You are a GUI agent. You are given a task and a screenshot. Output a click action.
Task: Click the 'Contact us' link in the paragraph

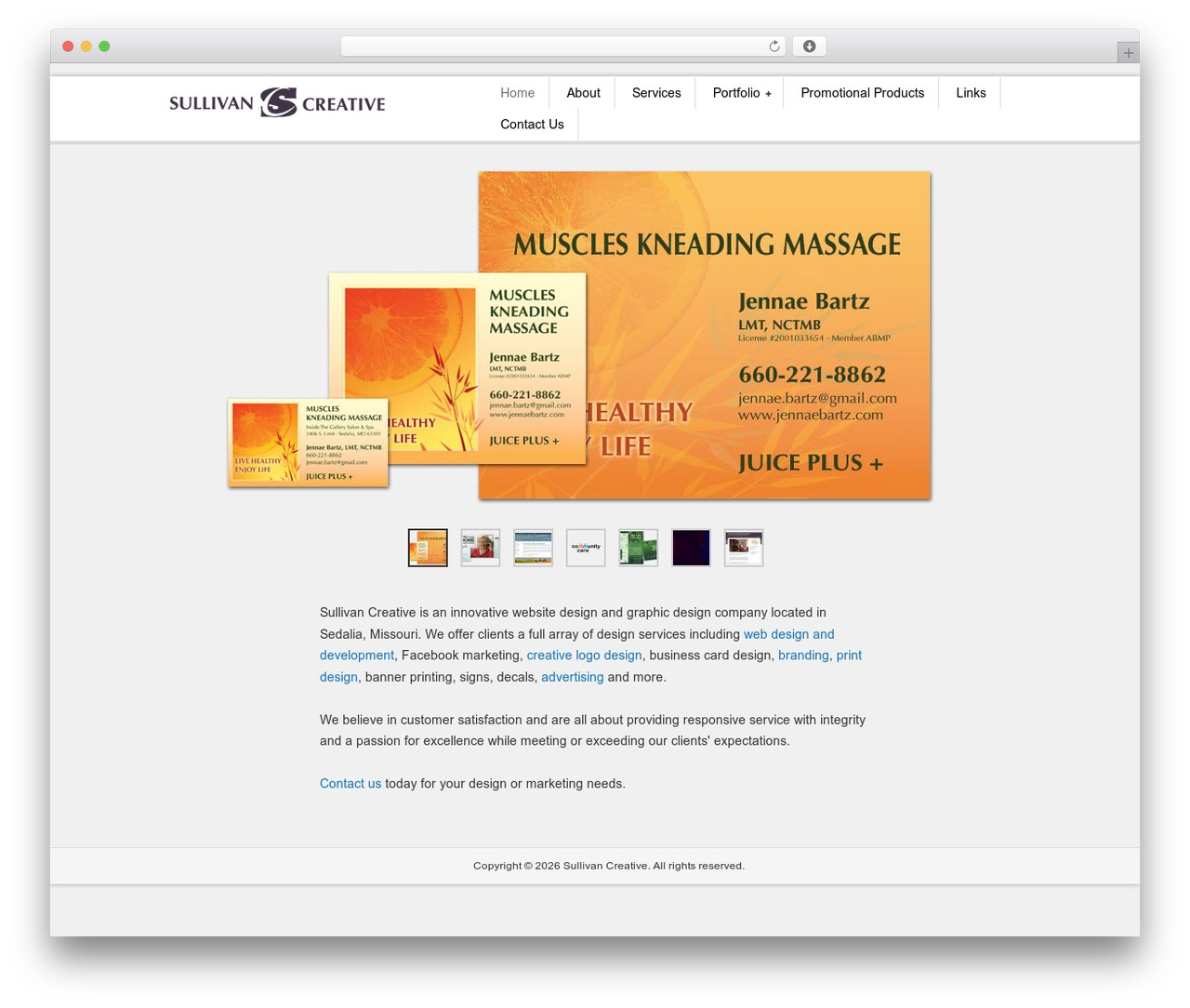click(x=350, y=784)
